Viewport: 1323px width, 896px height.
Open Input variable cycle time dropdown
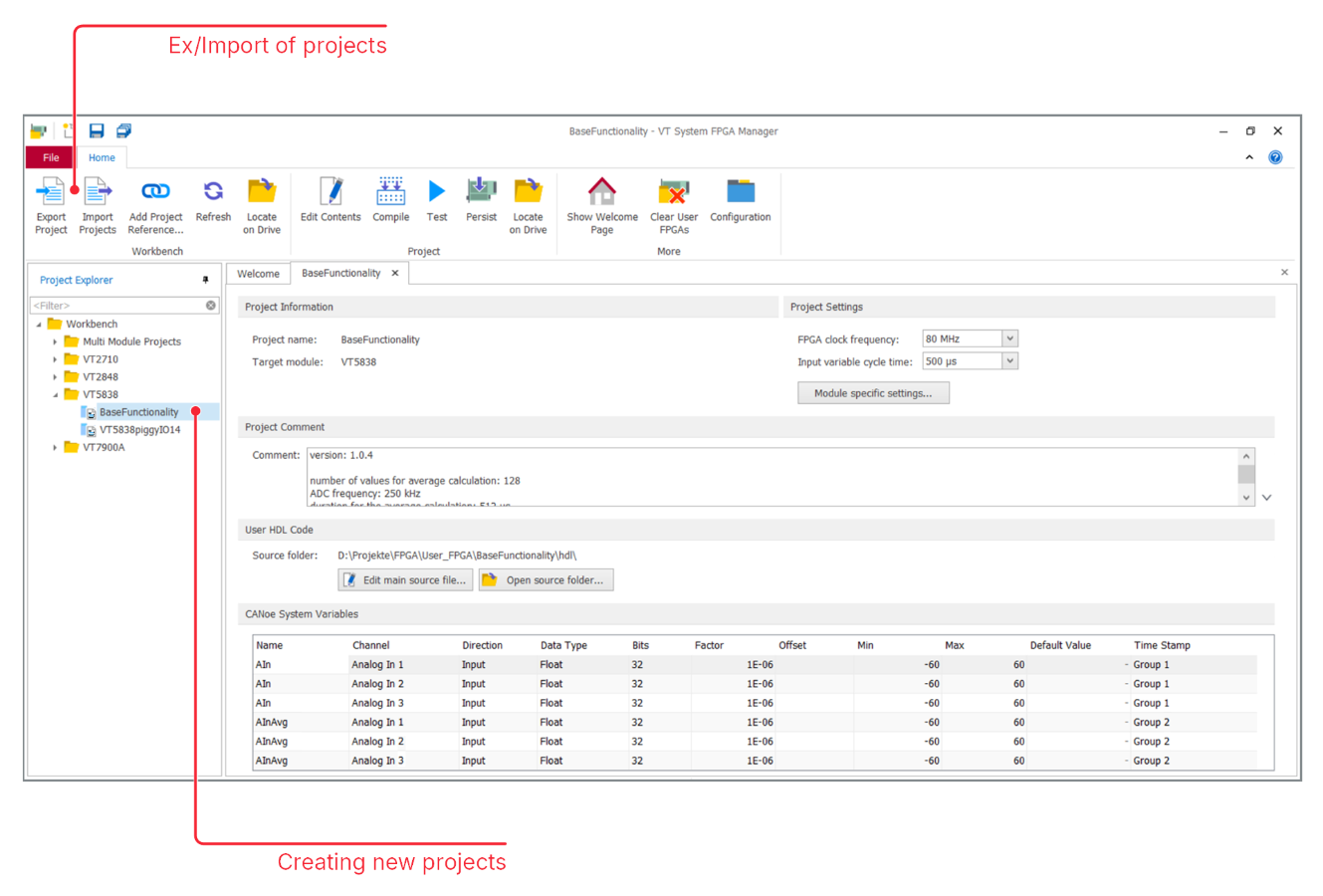pyautogui.click(x=1009, y=361)
